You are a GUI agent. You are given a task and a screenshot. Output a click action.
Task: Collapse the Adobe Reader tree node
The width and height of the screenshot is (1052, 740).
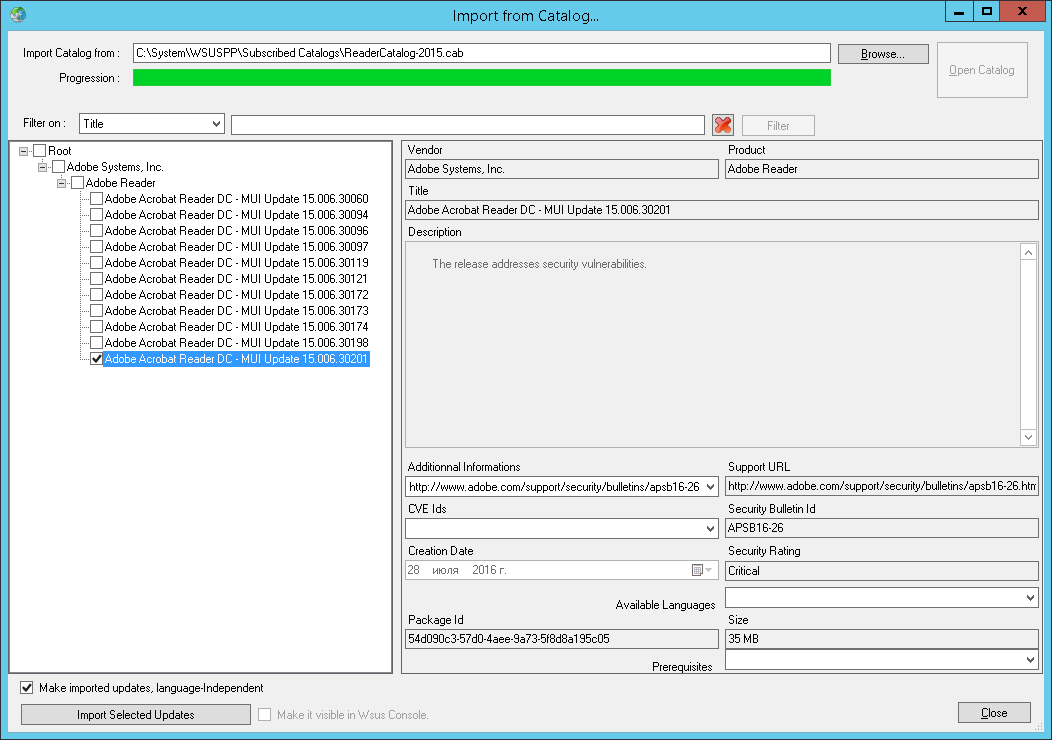point(61,184)
